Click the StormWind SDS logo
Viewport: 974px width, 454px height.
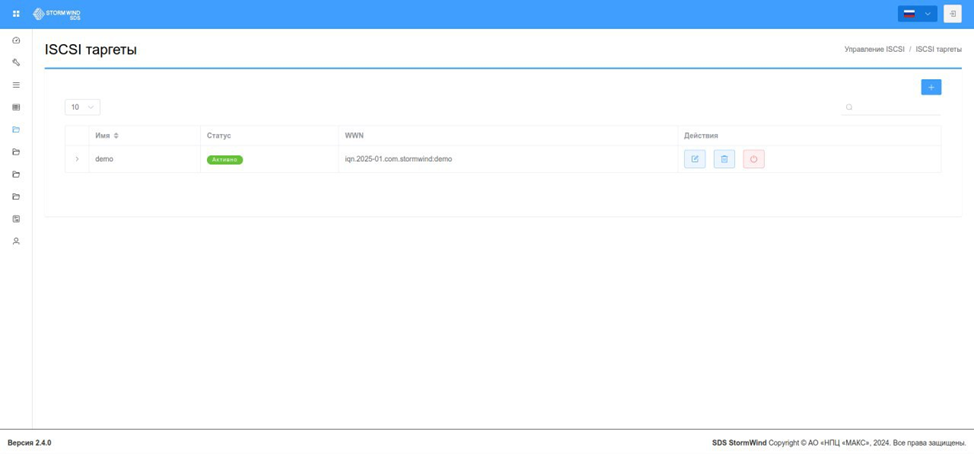click(x=57, y=14)
